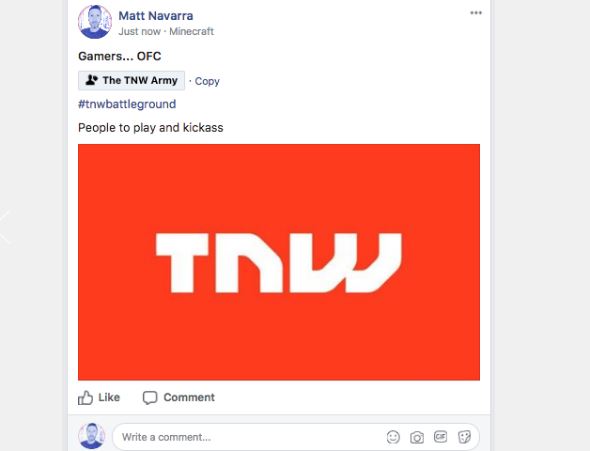
Task: Click the Copy link next to the TNW Army tag
Action: pyautogui.click(x=207, y=81)
